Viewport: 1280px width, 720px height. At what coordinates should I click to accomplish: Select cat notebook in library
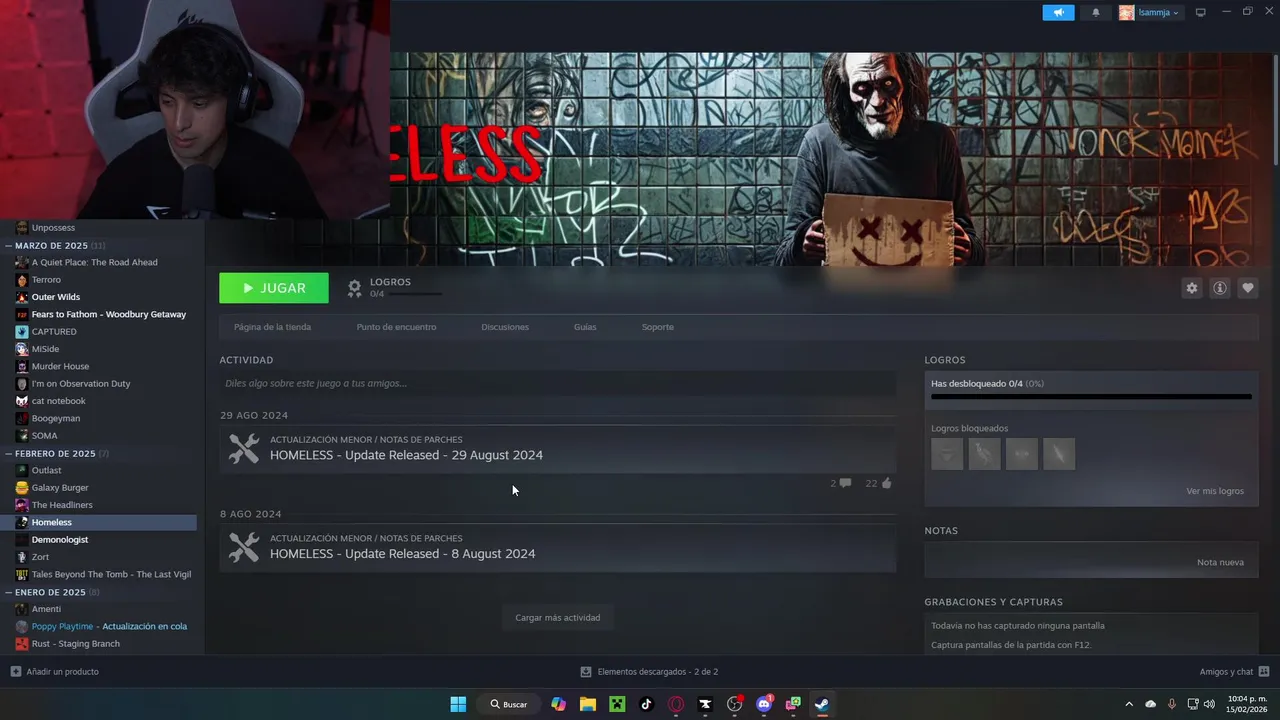[x=58, y=401]
